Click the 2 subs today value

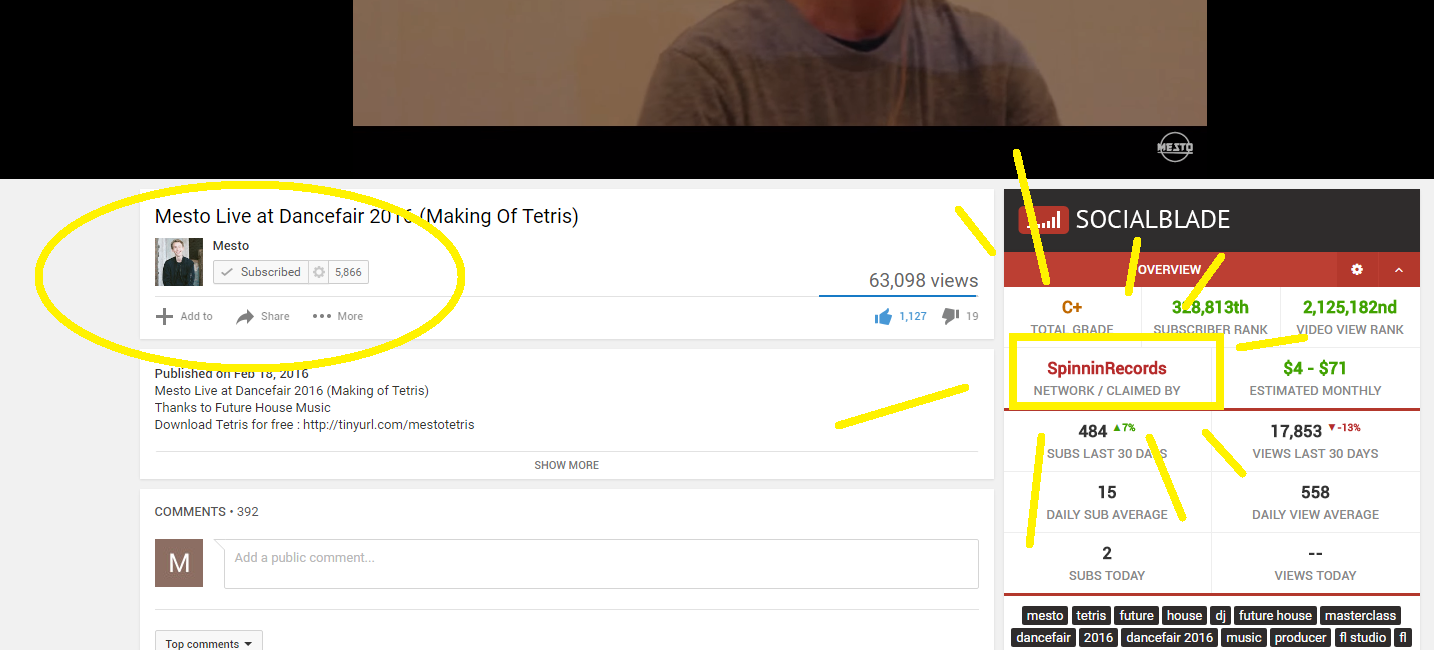click(x=1107, y=553)
